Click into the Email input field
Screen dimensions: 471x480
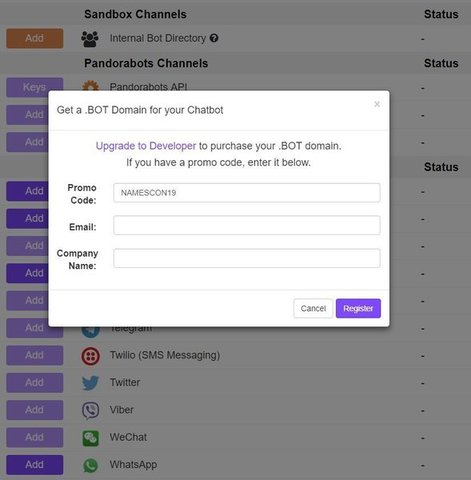coord(247,225)
